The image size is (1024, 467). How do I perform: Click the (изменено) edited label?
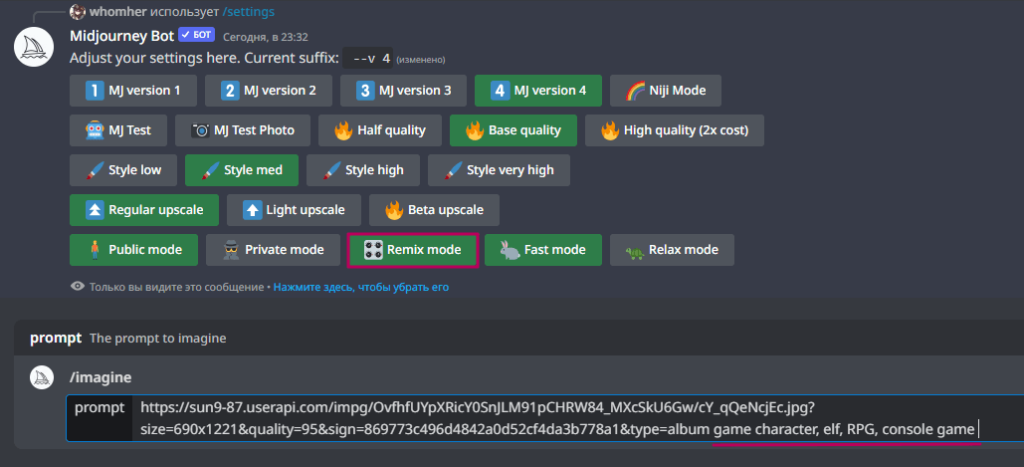(x=421, y=59)
